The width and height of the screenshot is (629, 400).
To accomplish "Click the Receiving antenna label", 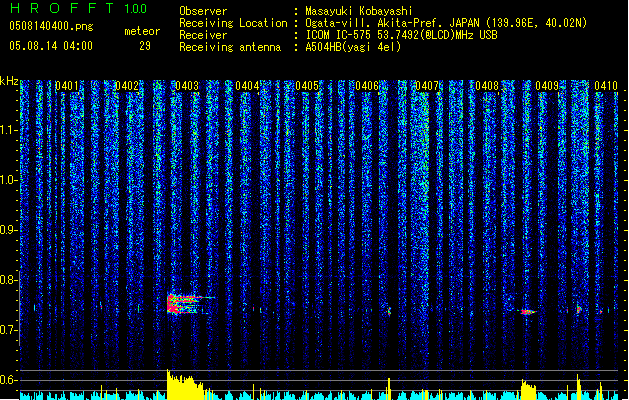I will pyautogui.click(x=230, y=47).
